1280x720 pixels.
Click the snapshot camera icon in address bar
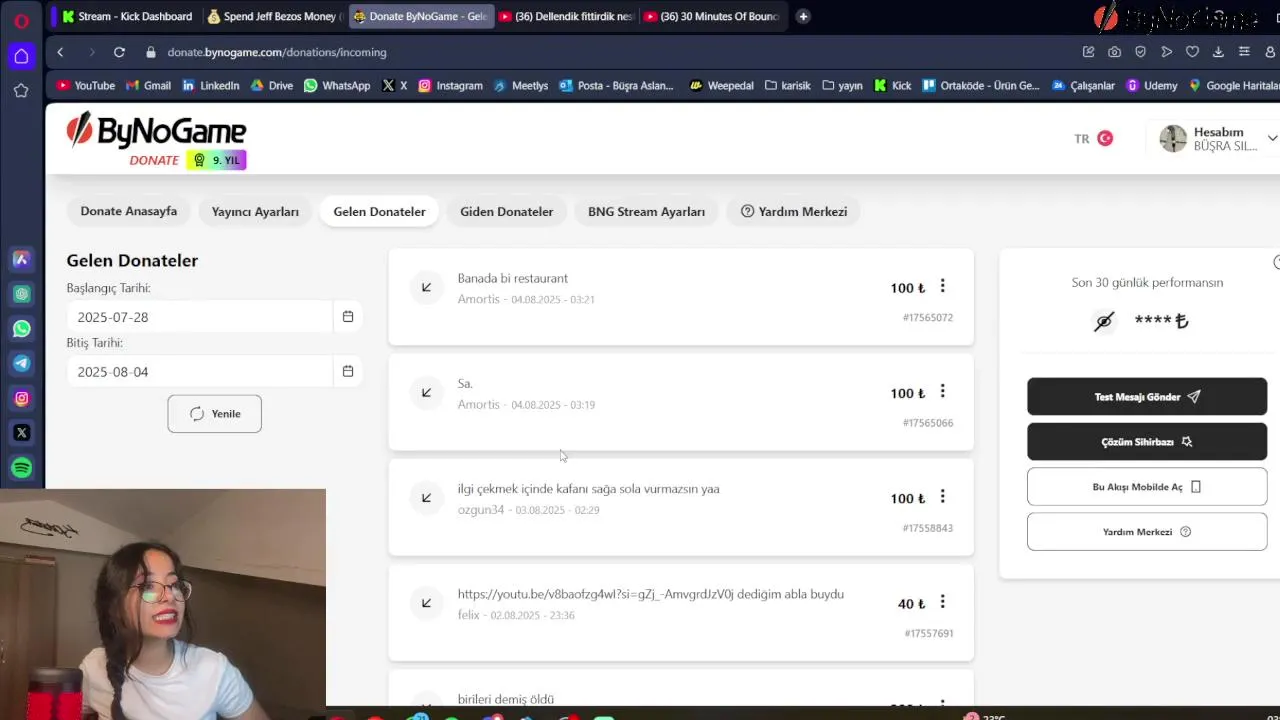(x=1114, y=52)
